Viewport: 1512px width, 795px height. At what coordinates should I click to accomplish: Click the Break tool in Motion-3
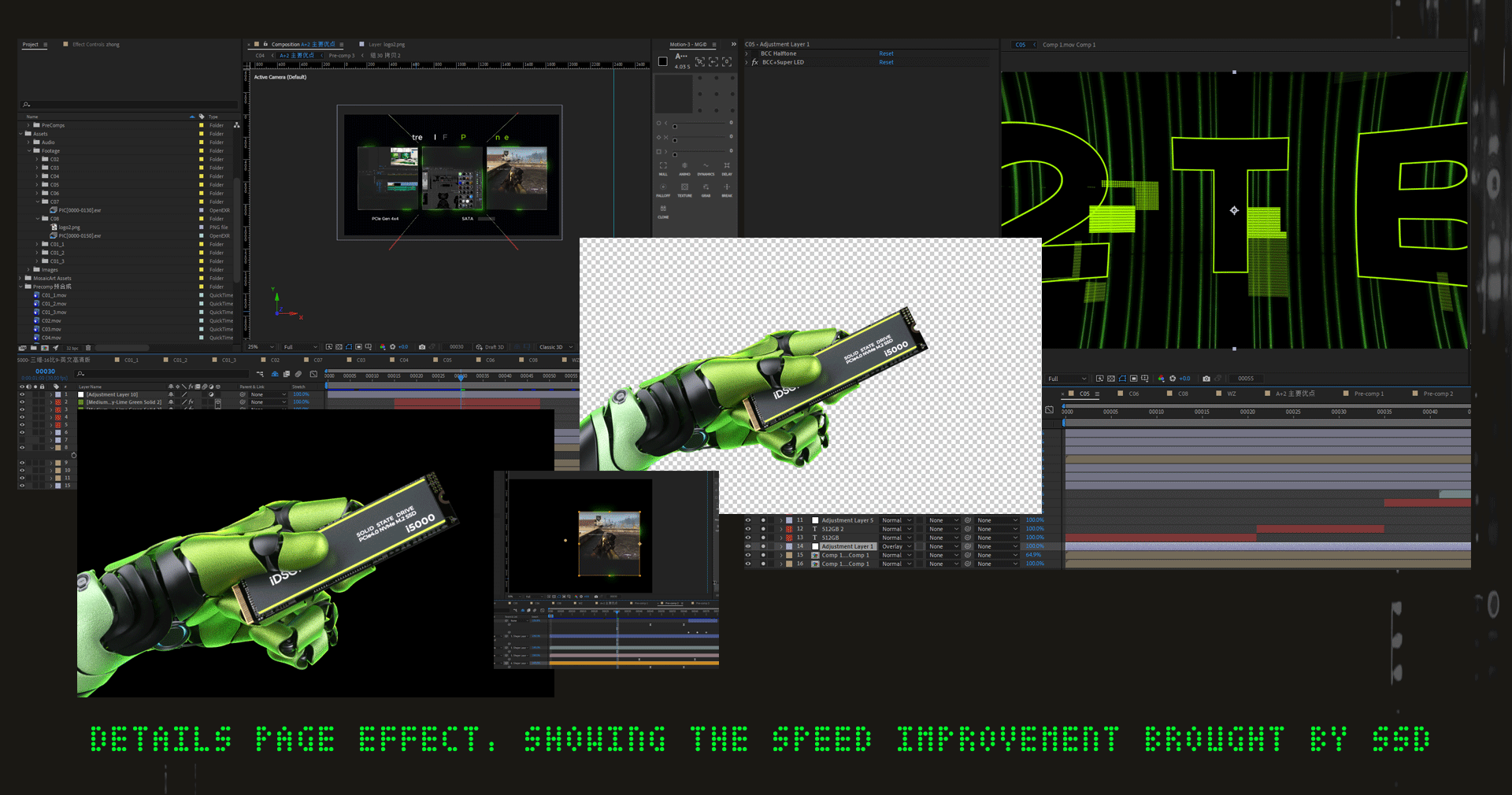(x=727, y=190)
